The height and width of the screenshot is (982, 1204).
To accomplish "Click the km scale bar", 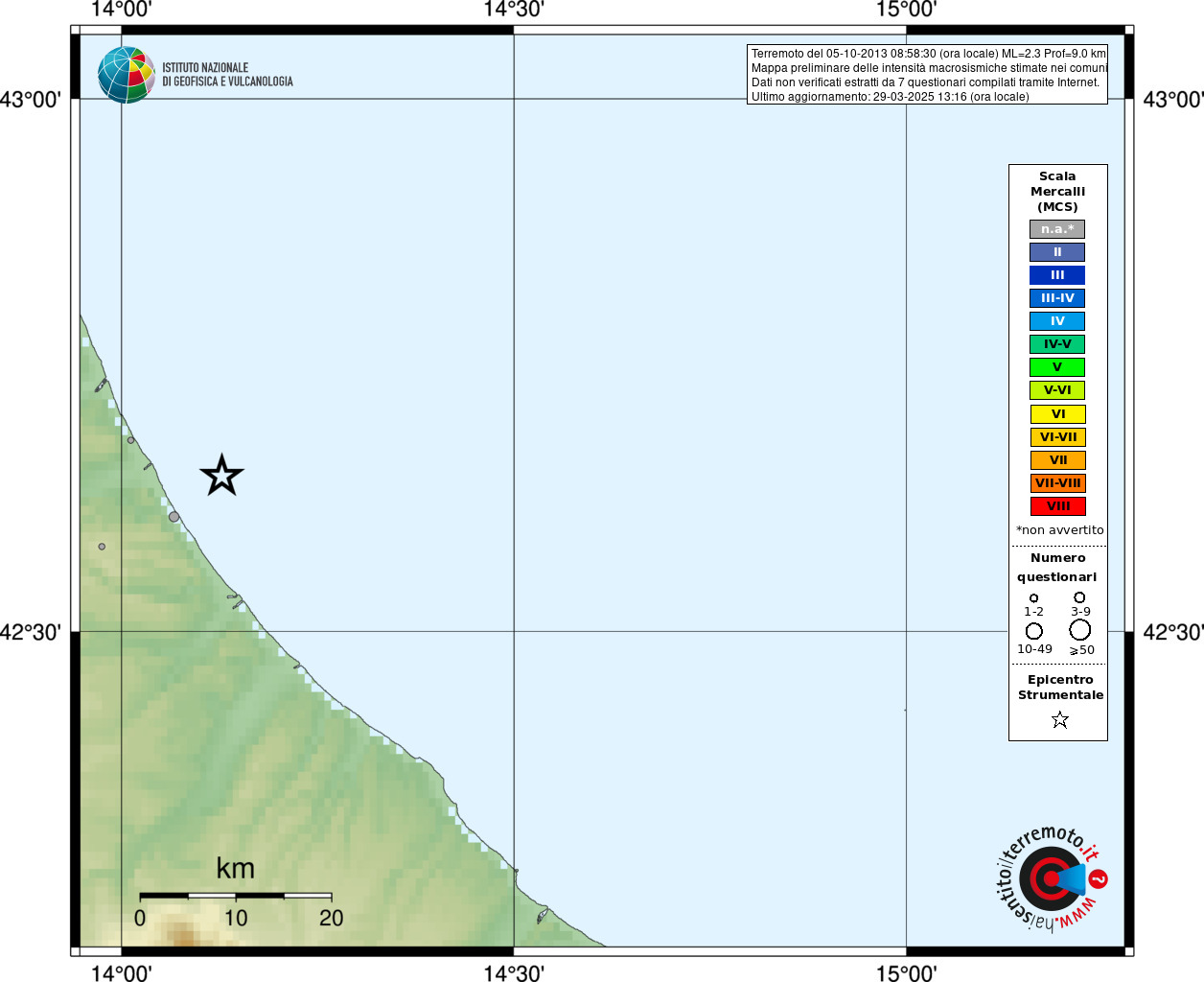I will 235,896.
